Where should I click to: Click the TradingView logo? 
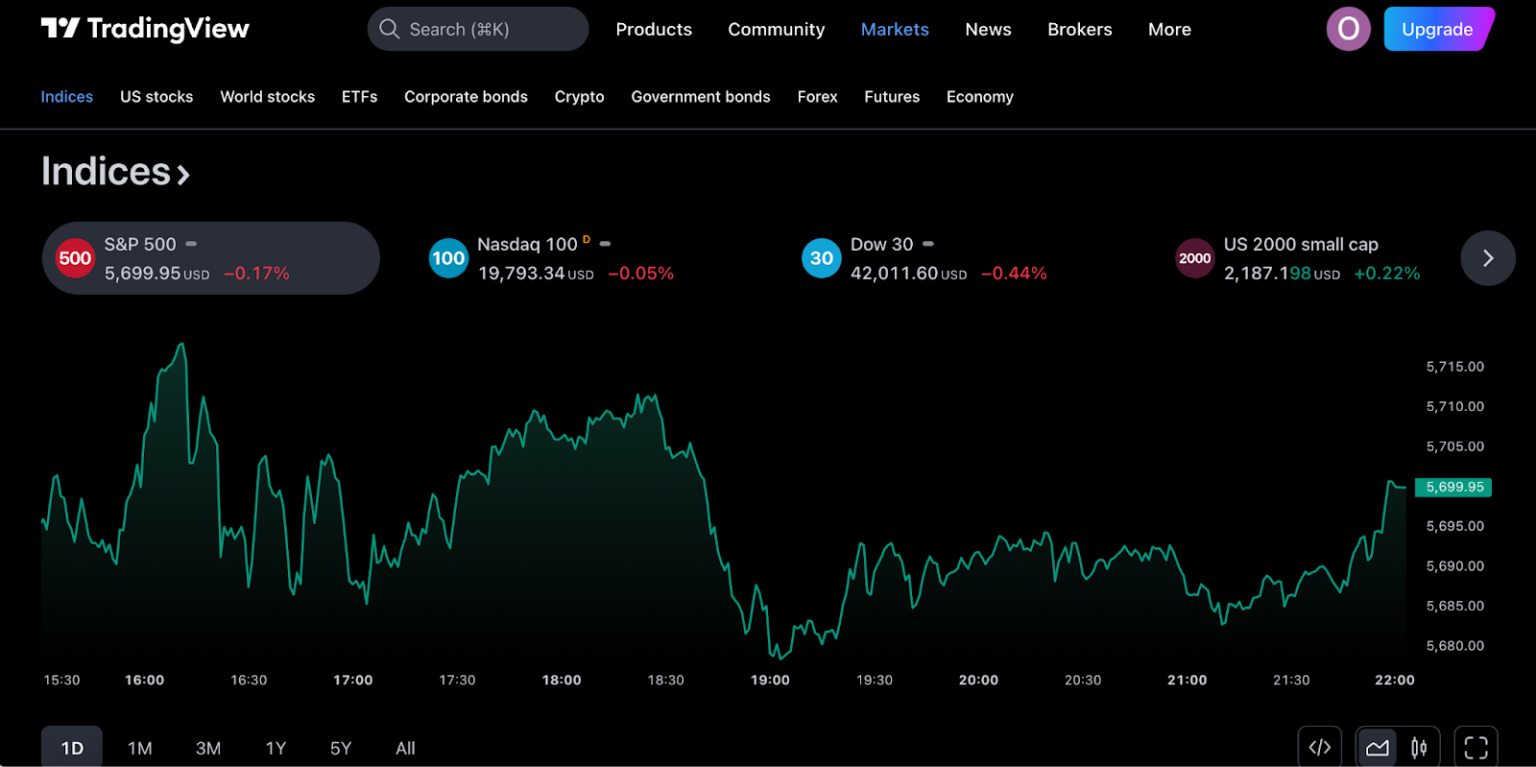[145, 29]
